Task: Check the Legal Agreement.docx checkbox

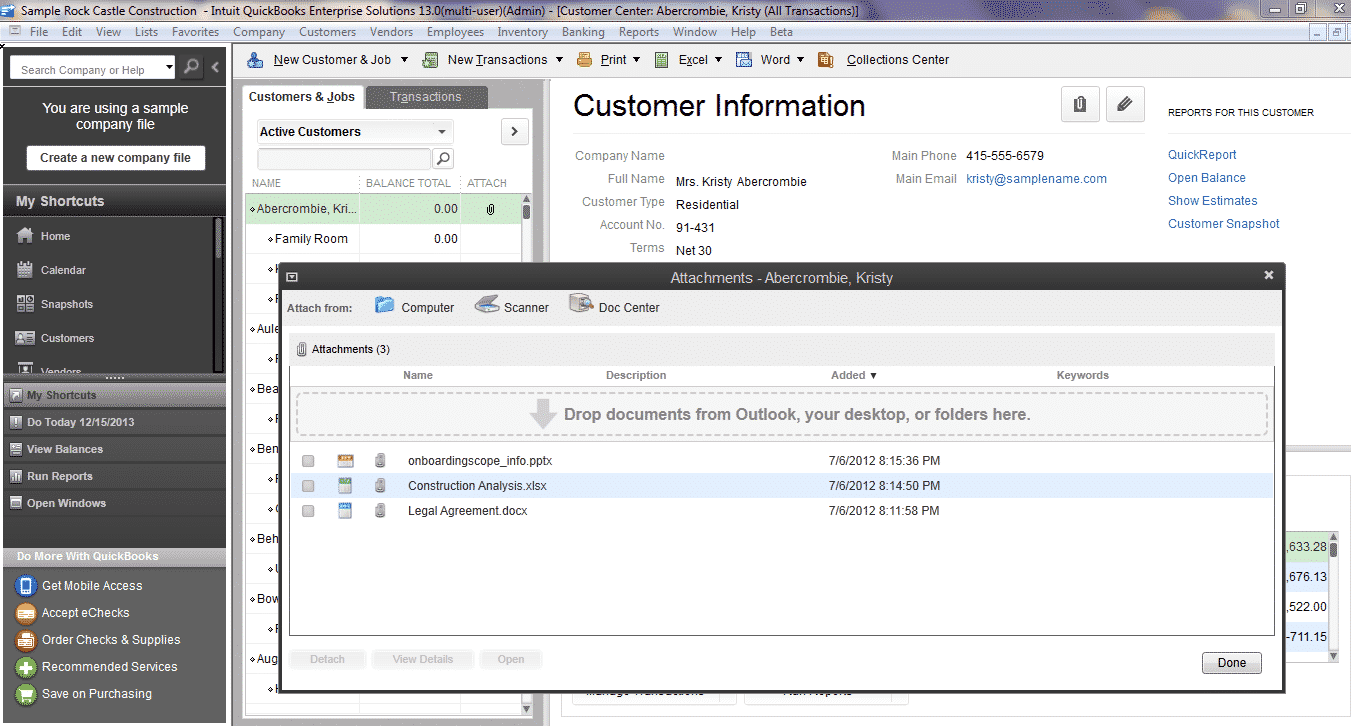Action: (x=308, y=511)
